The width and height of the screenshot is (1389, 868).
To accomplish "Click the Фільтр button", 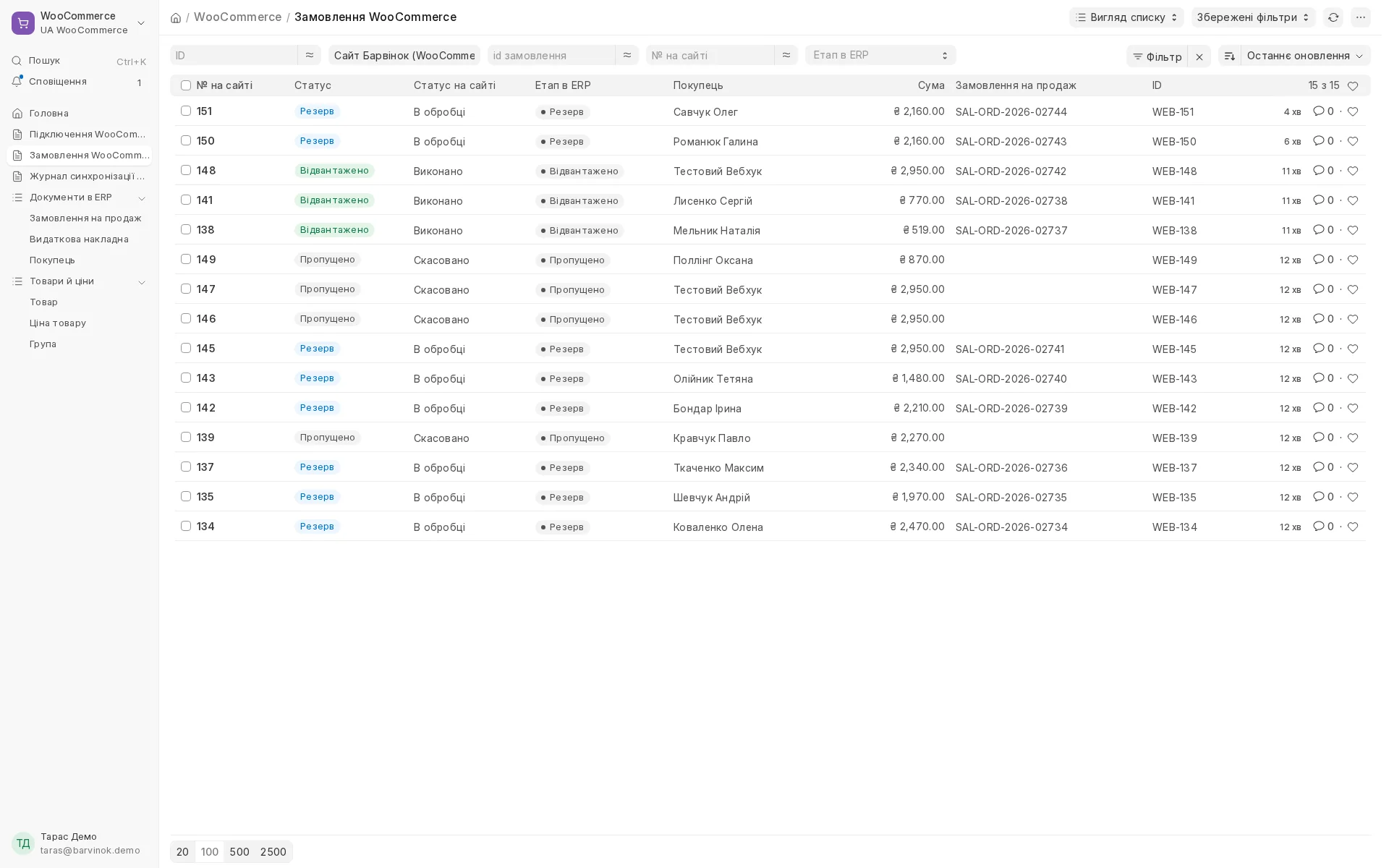I will coord(1157,56).
